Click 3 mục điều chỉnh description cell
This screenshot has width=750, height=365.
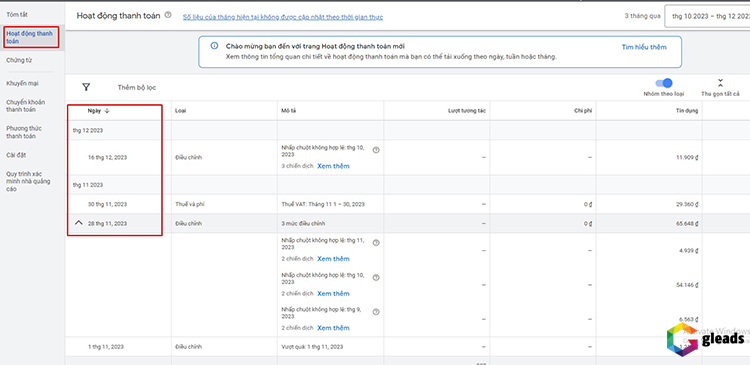[x=303, y=223]
